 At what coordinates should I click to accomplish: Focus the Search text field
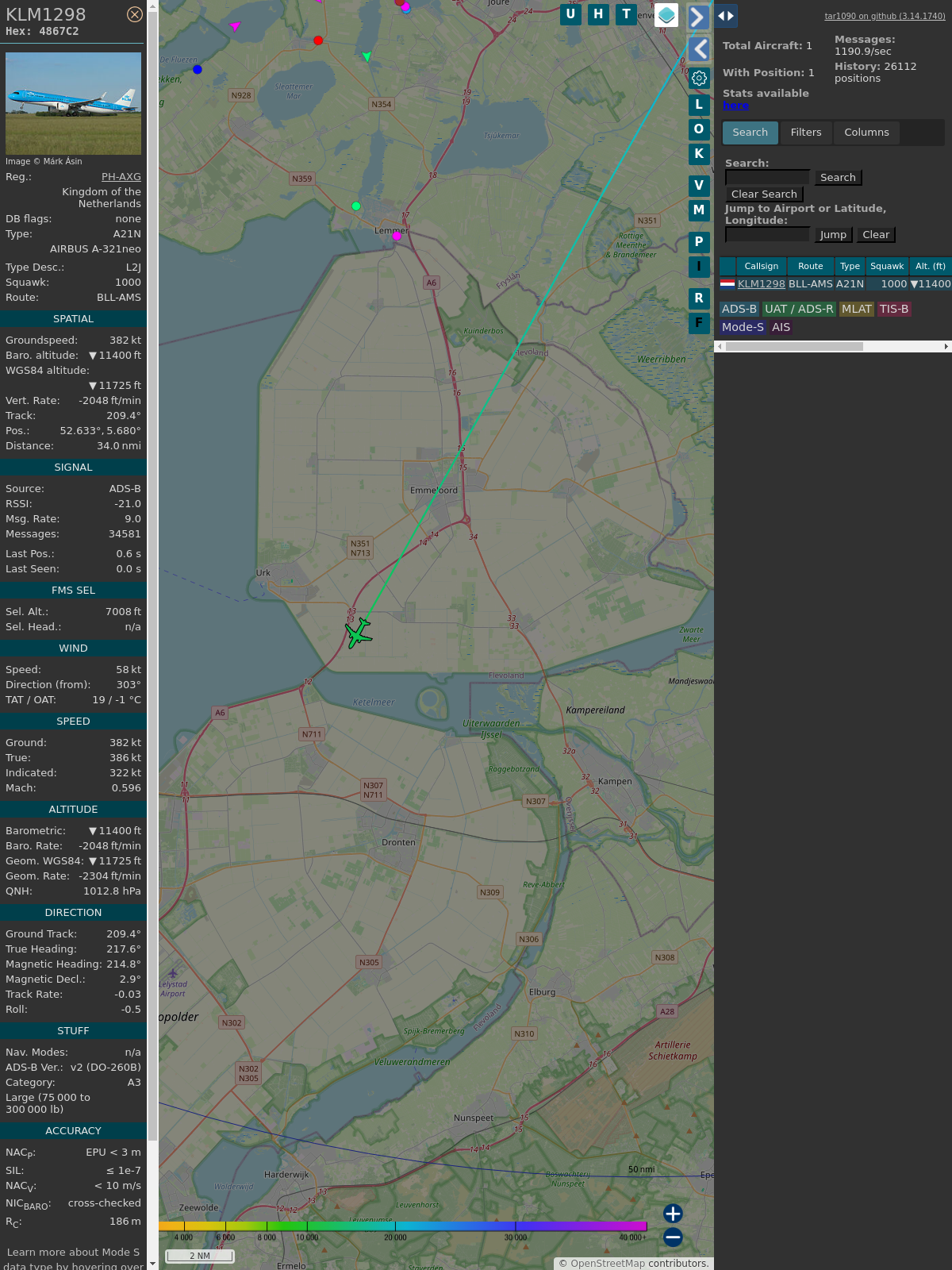(x=767, y=178)
